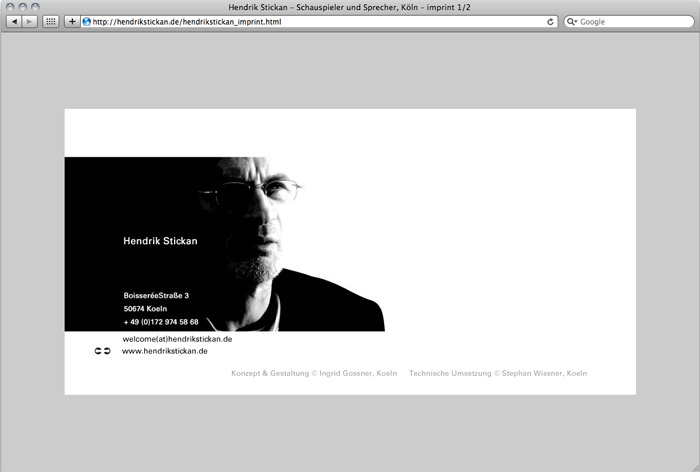Click the left page navigation arrow icon
The height and width of the screenshot is (472, 700).
[x=98, y=351]
